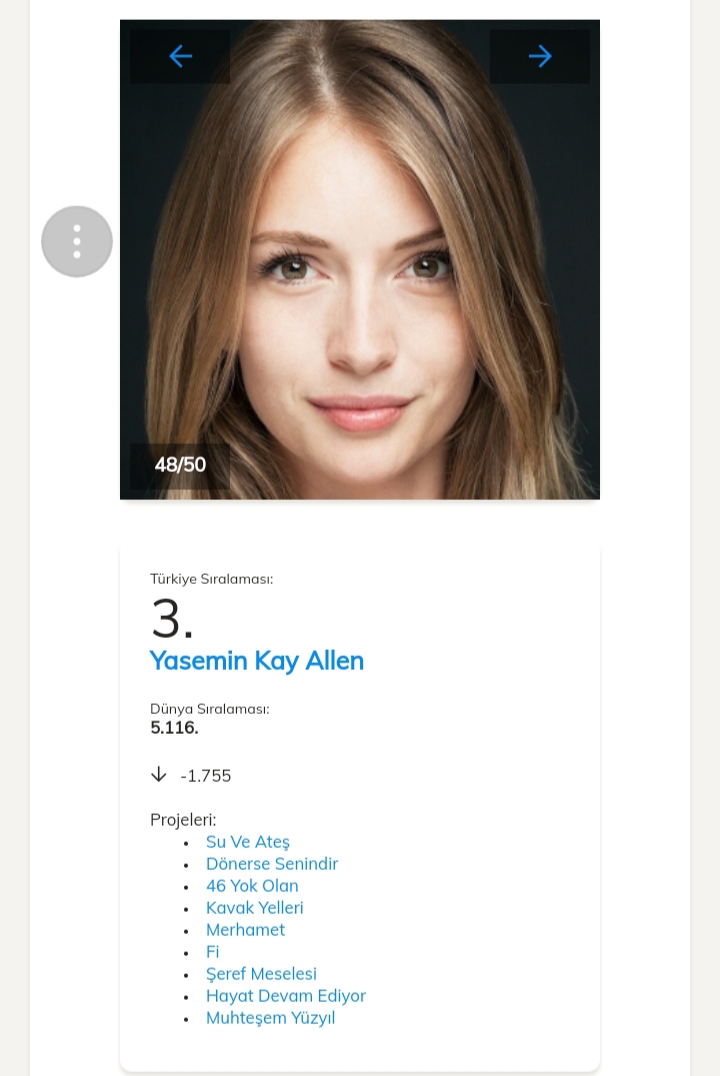Image resolution: width=720 pixels, height=1076 pixels.
Task: Open the Dönerse Senindir project
Action: (x=272, y=864)
